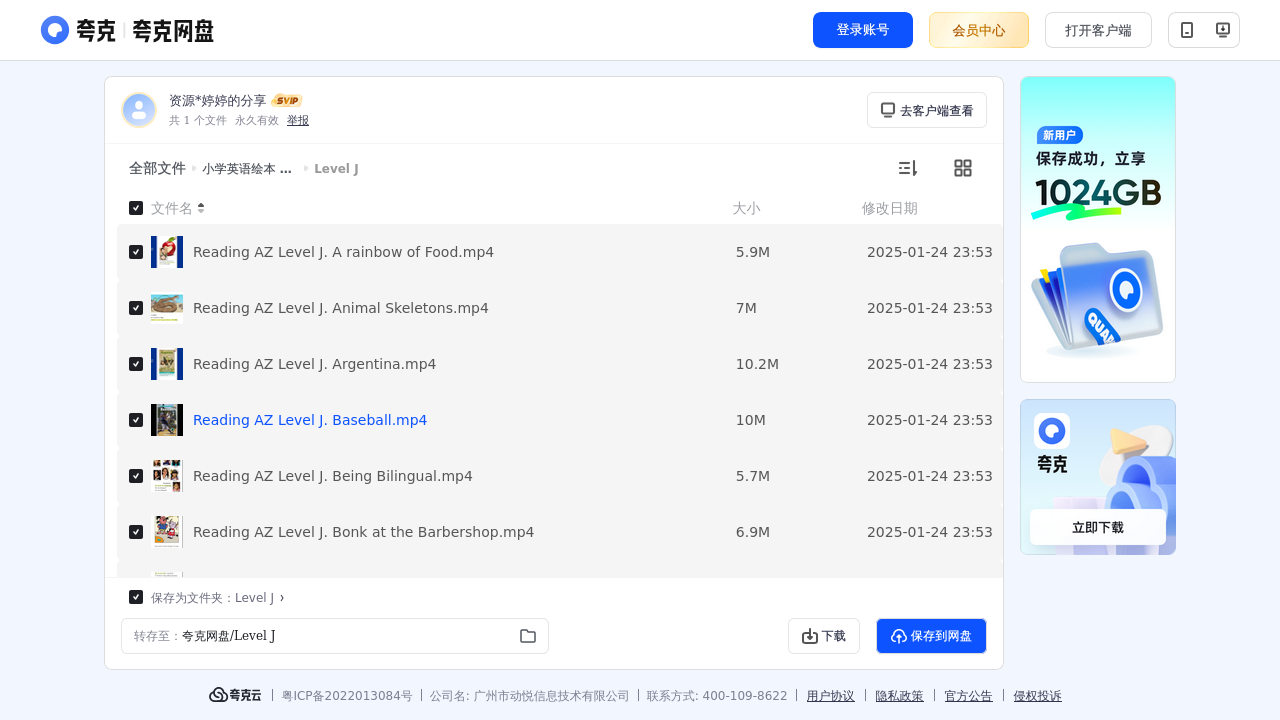The height and width of the screenshot is (720, 1280).
Task: Click the 登录账号 button
Action: 863,30
